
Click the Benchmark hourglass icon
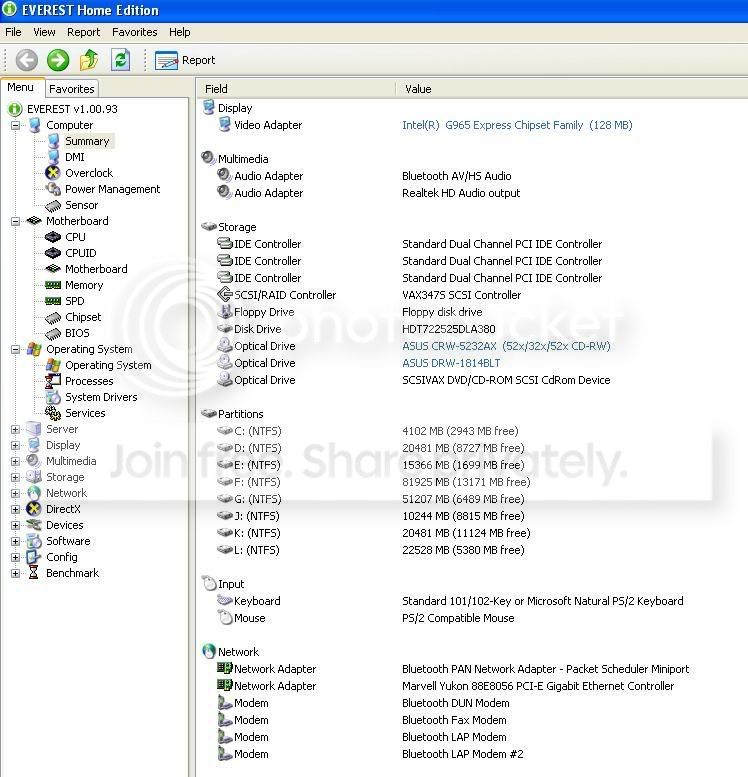tap(34, 573)
